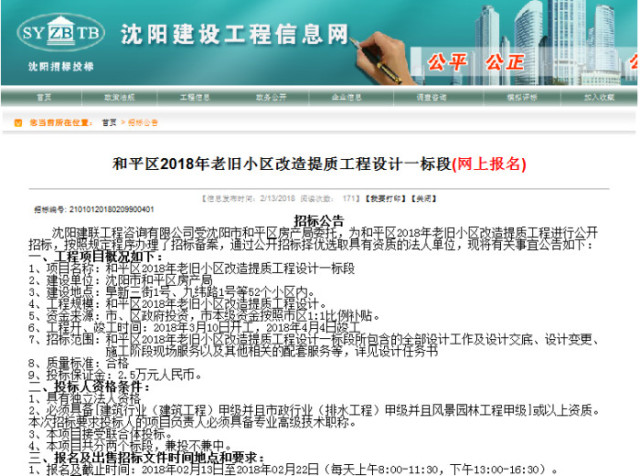Open 模拟评标 in the navigation bar
Screen dimensions: 640x476
tap(522, 97)
